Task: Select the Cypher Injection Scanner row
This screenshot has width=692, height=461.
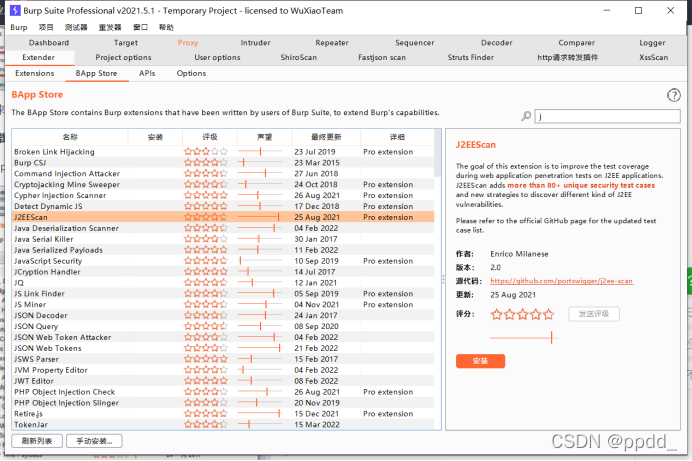Action: coord(223,195)
